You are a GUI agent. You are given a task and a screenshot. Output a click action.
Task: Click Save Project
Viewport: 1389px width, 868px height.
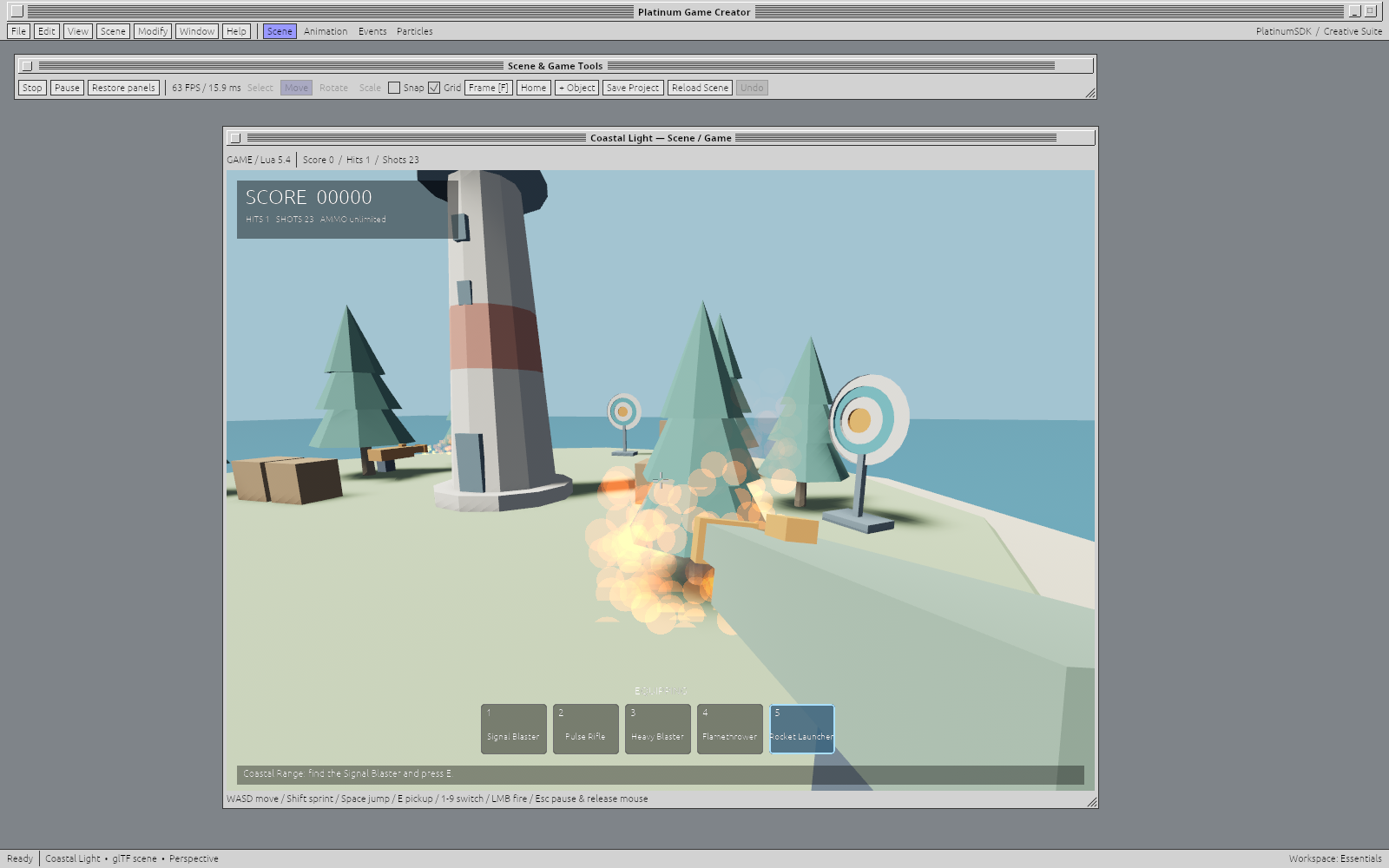coord(633,88)
